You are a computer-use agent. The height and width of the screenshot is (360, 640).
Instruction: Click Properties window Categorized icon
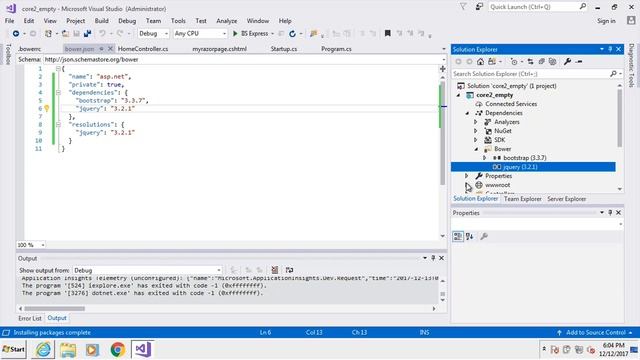tap(458, 236)
